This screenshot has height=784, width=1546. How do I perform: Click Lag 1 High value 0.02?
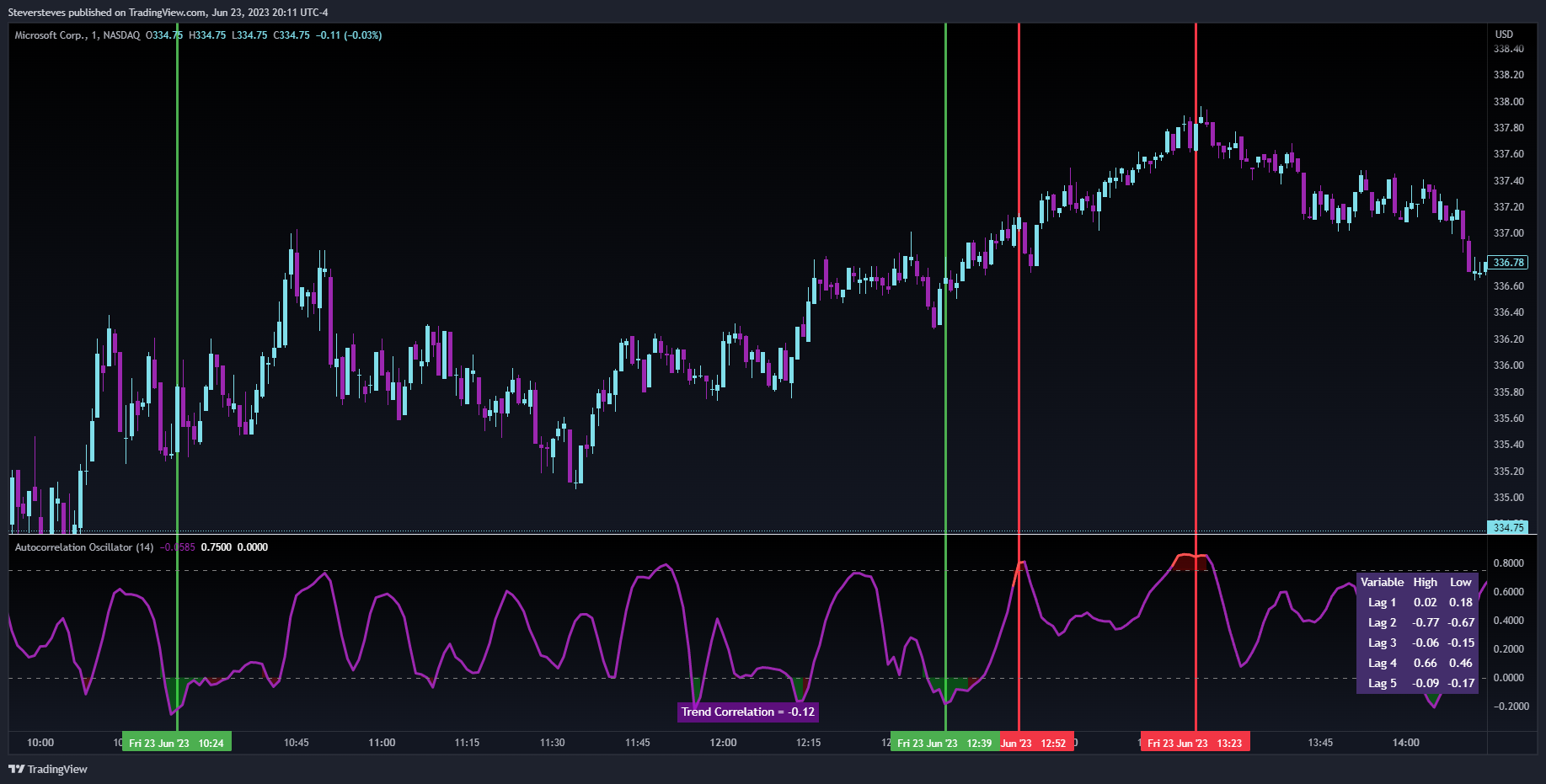[x=1426, y=602]
